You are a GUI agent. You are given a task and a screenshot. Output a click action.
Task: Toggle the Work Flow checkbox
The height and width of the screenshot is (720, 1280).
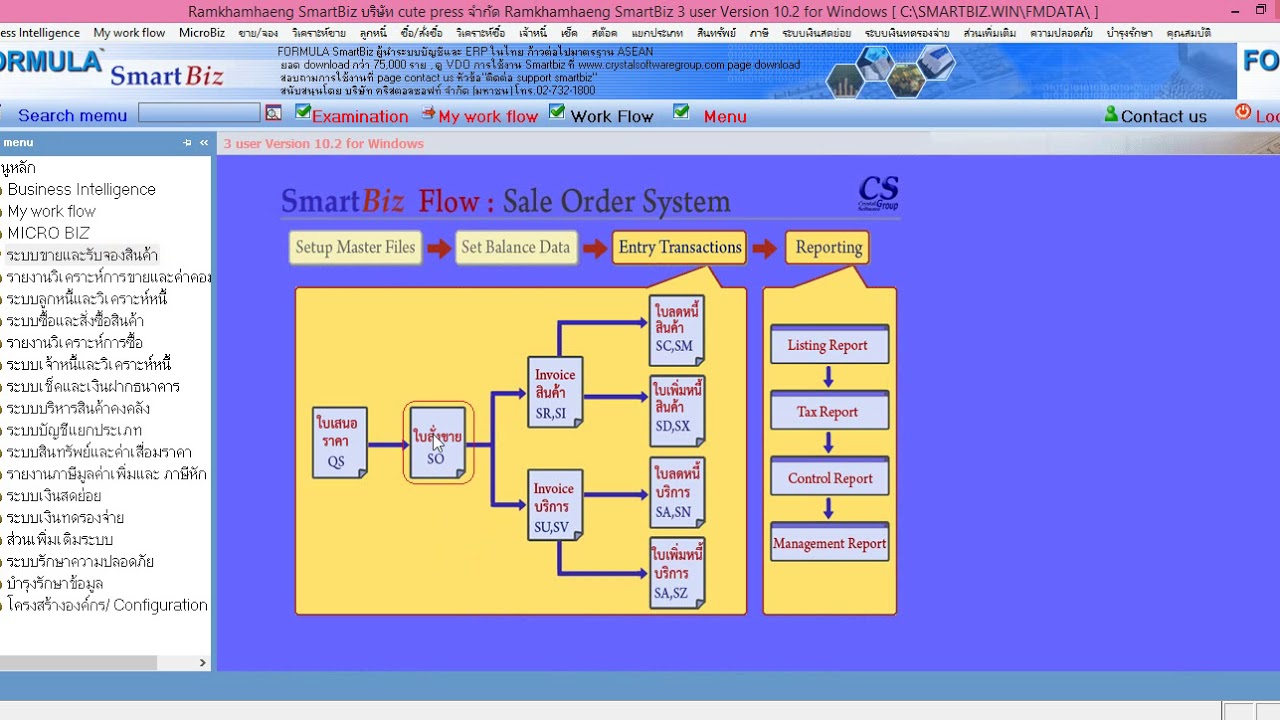click(557, 113)
